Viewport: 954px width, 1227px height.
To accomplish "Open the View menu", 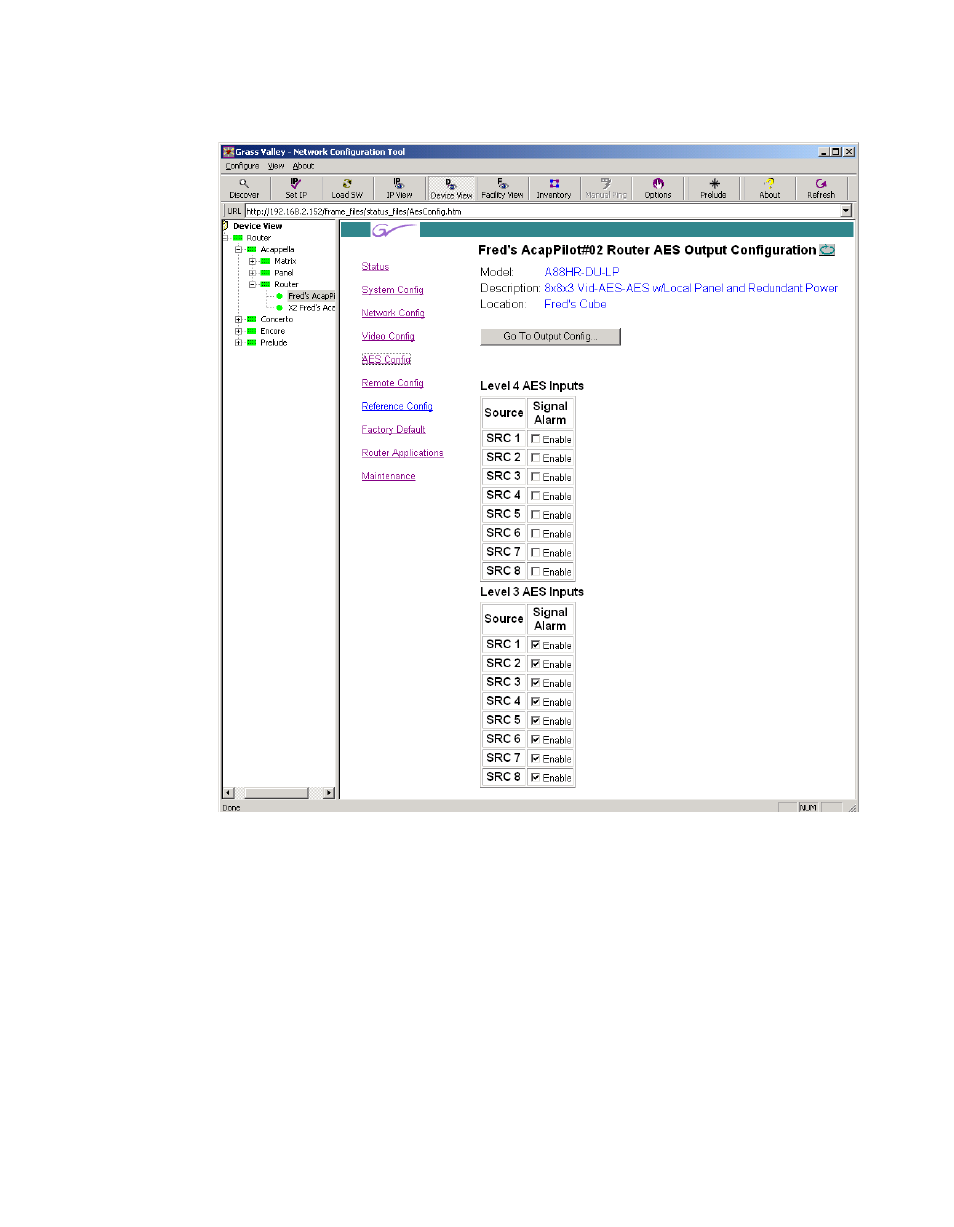I will click(x=276, y=166).
